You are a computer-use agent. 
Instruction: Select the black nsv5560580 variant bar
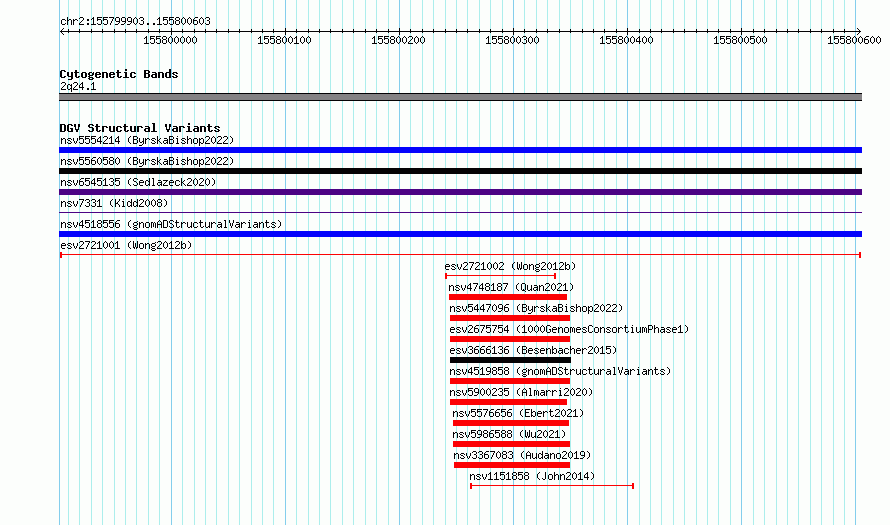click(x=460, y=171)
